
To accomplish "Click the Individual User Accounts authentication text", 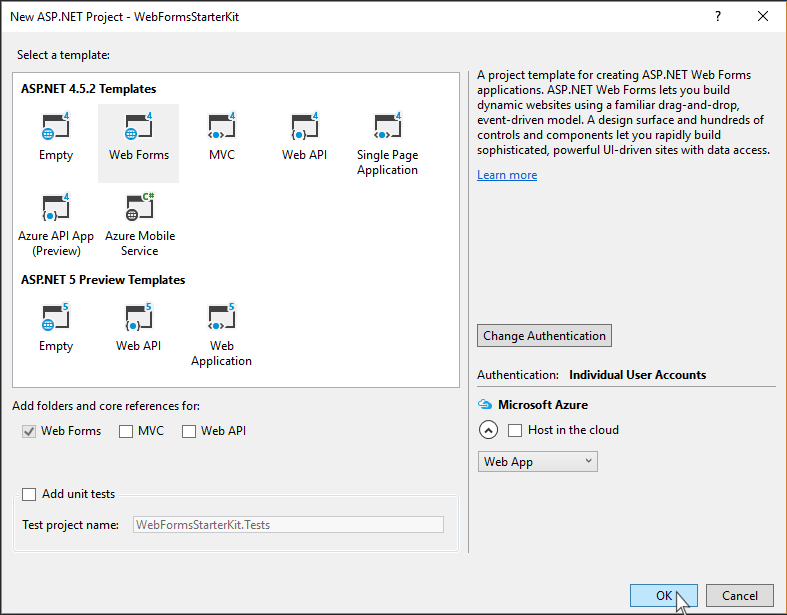I will [x=637, y=375].
